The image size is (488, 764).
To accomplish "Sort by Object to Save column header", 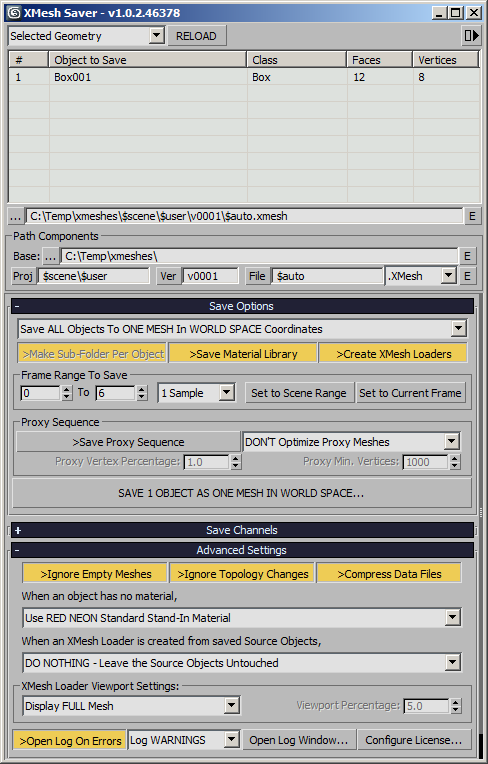I will 148,60.
